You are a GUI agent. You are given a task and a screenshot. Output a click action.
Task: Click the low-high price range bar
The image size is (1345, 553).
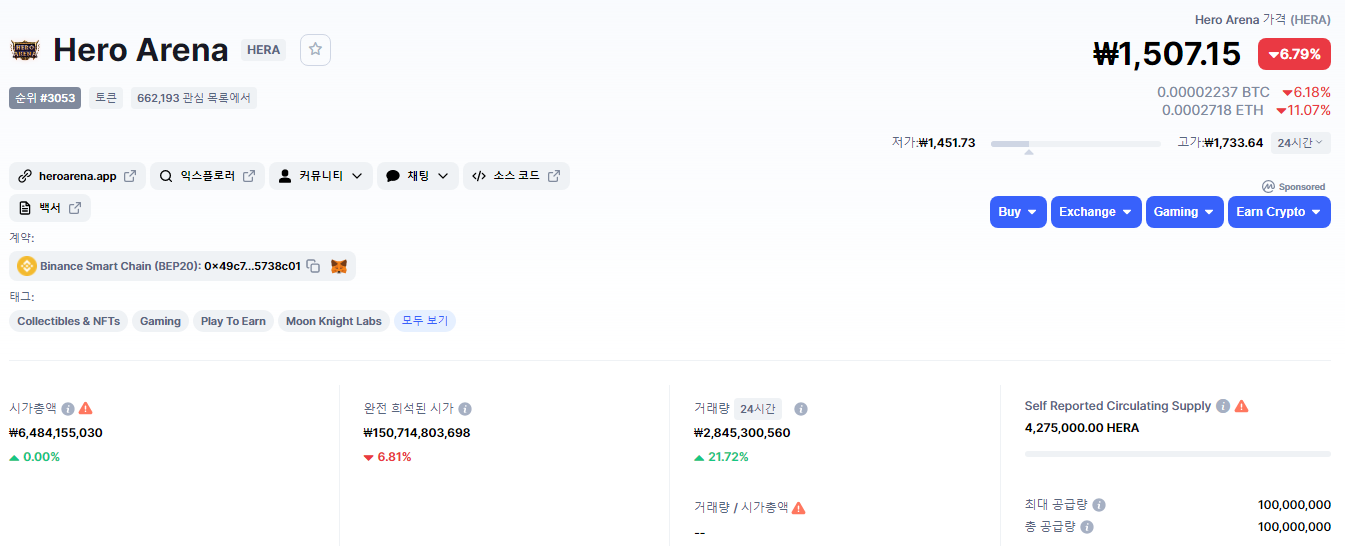click(x=1076, y=144)
